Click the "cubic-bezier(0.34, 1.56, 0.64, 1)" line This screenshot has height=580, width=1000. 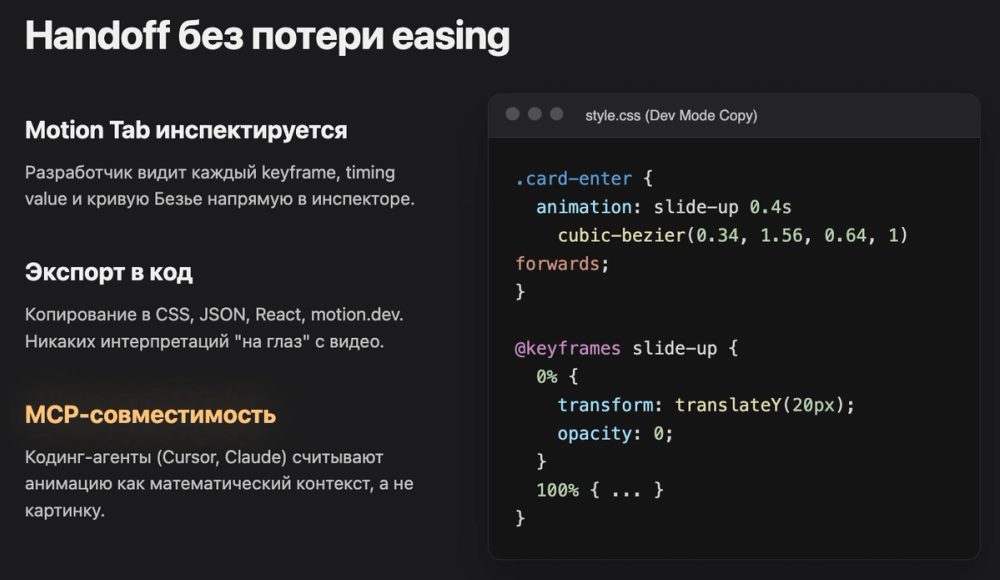coord(732,235)
